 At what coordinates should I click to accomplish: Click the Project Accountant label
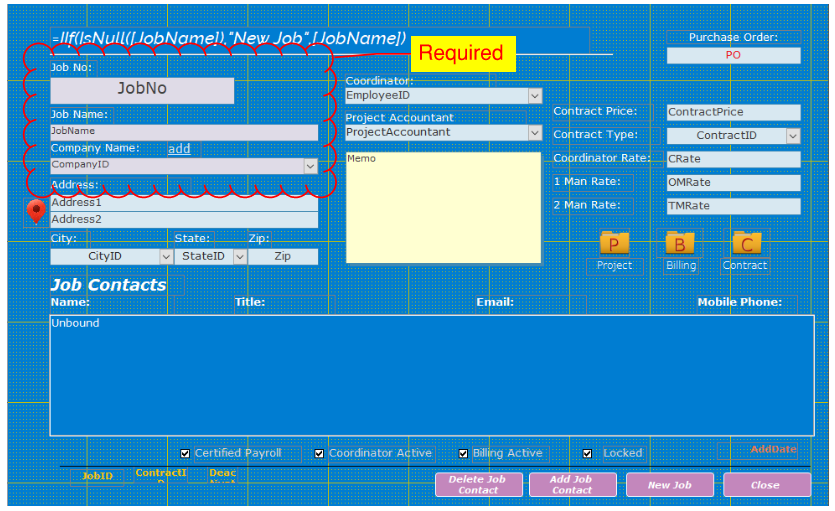point(399,118)
